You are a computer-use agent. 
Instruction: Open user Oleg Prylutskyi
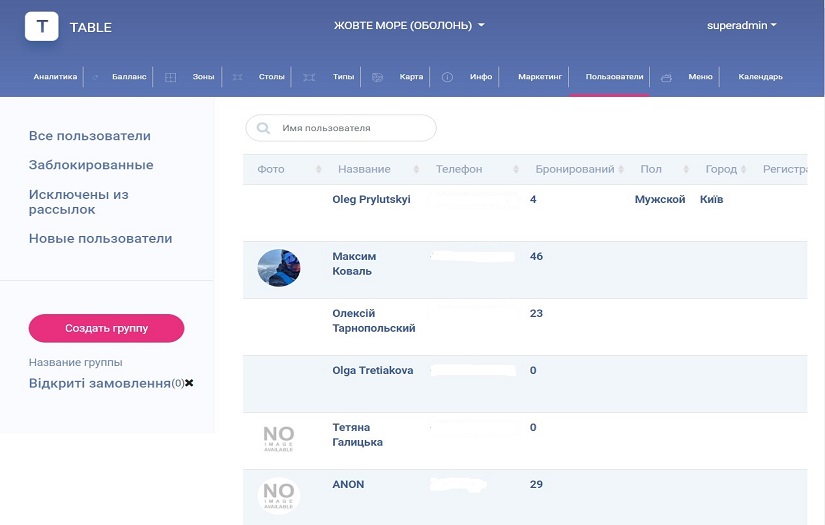click(371, 199)
